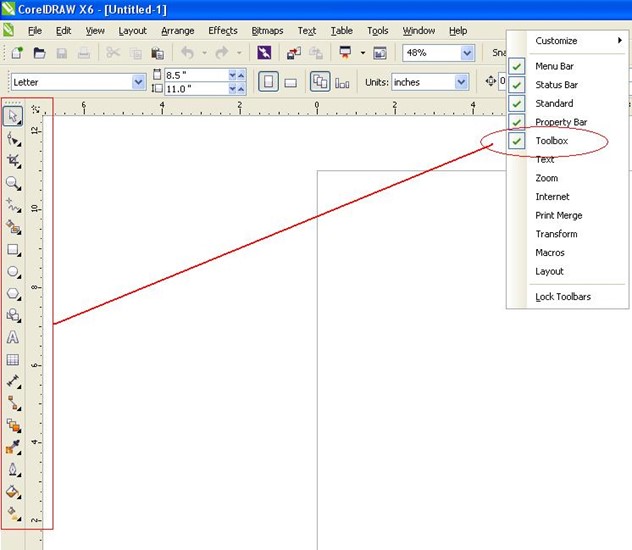Click the Paste clipboard icon
This screenshot has width=632, height=550.
(x=158, y=53)
